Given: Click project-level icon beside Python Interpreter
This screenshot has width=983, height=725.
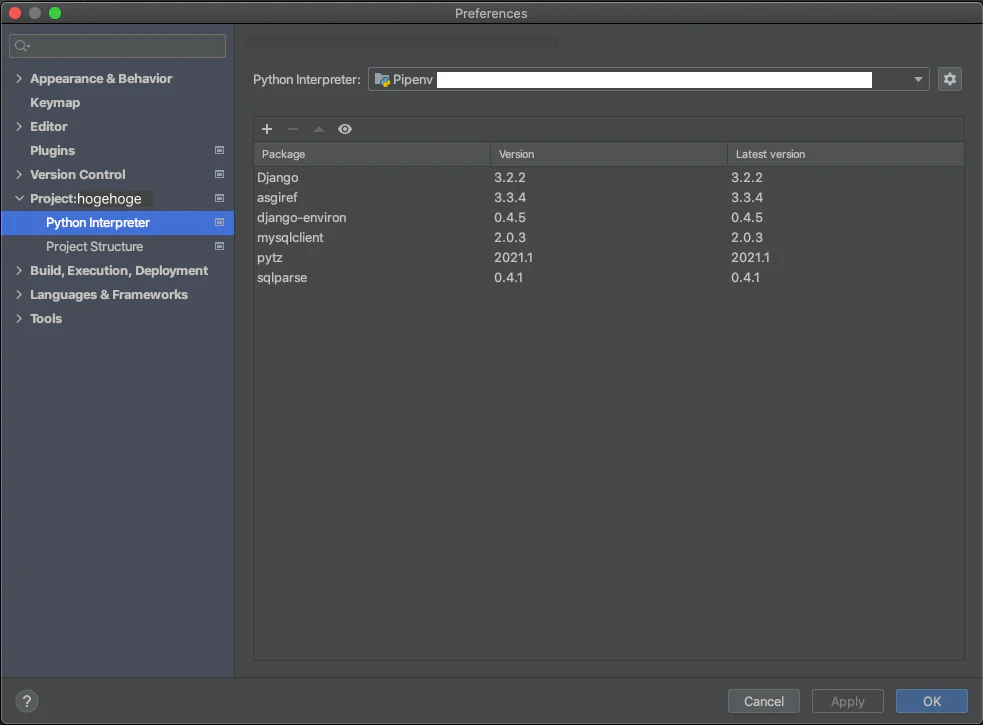Looking at the screenshot, I should coord(219,223).
